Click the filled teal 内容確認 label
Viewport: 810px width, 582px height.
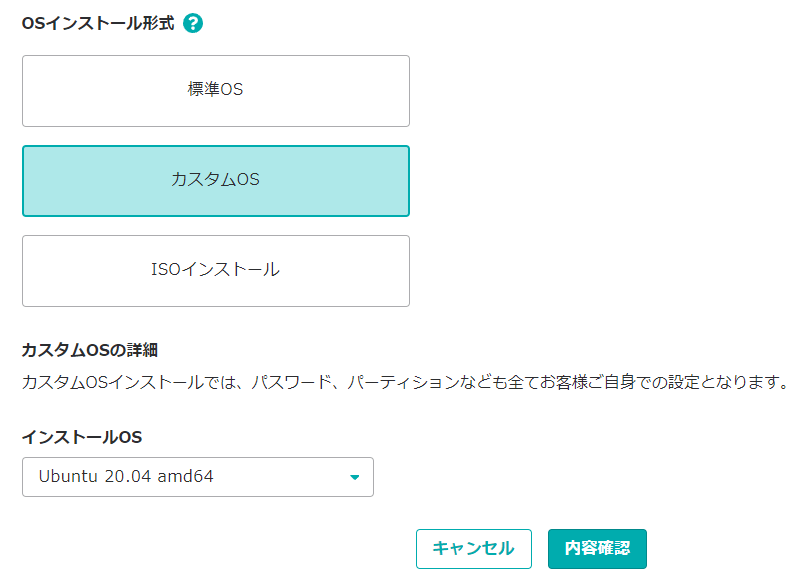coord(597,548)
